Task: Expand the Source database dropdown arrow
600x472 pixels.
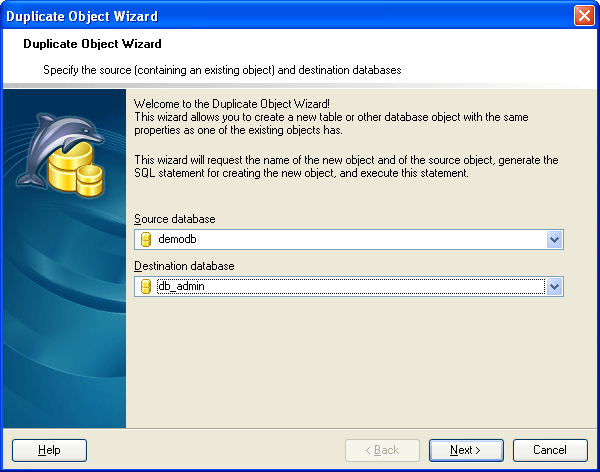Action: [555, 239]
